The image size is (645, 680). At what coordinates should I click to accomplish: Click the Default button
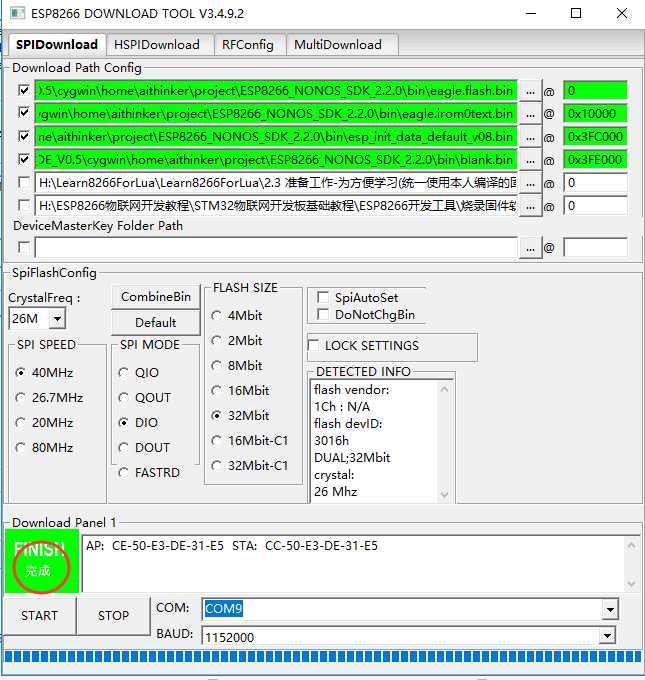(156, 323)
